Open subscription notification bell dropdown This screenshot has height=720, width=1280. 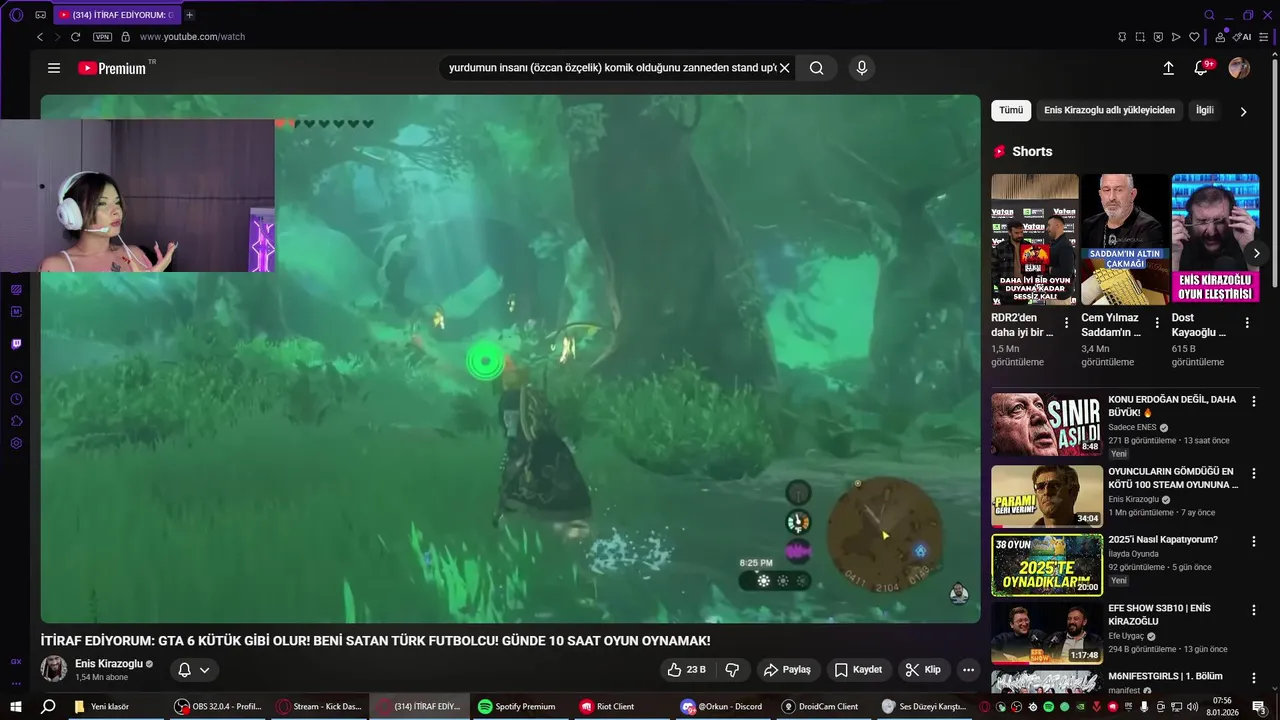click(x=193, y=670)
